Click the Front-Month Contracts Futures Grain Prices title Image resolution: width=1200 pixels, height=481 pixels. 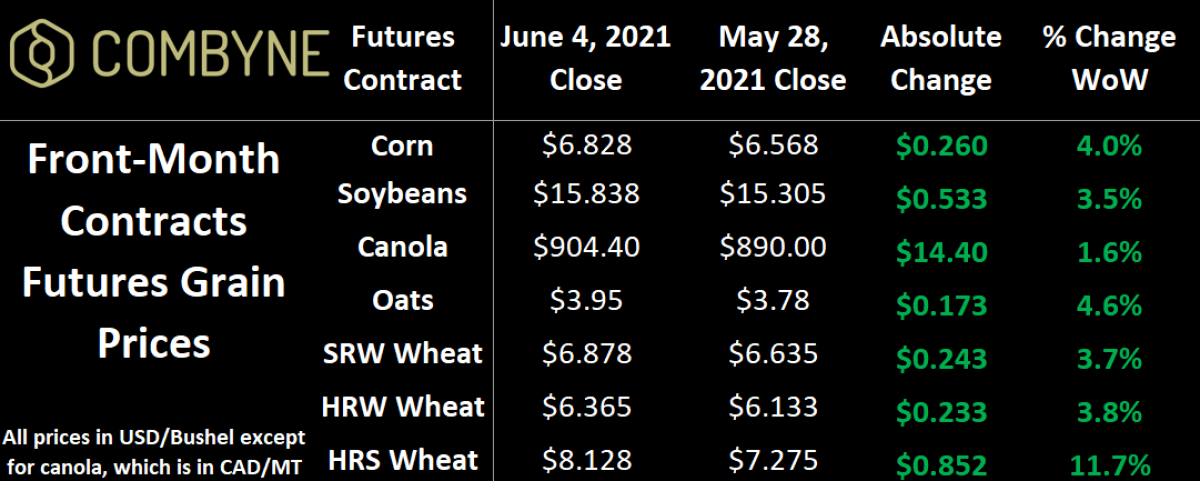(x=154, y=251)
